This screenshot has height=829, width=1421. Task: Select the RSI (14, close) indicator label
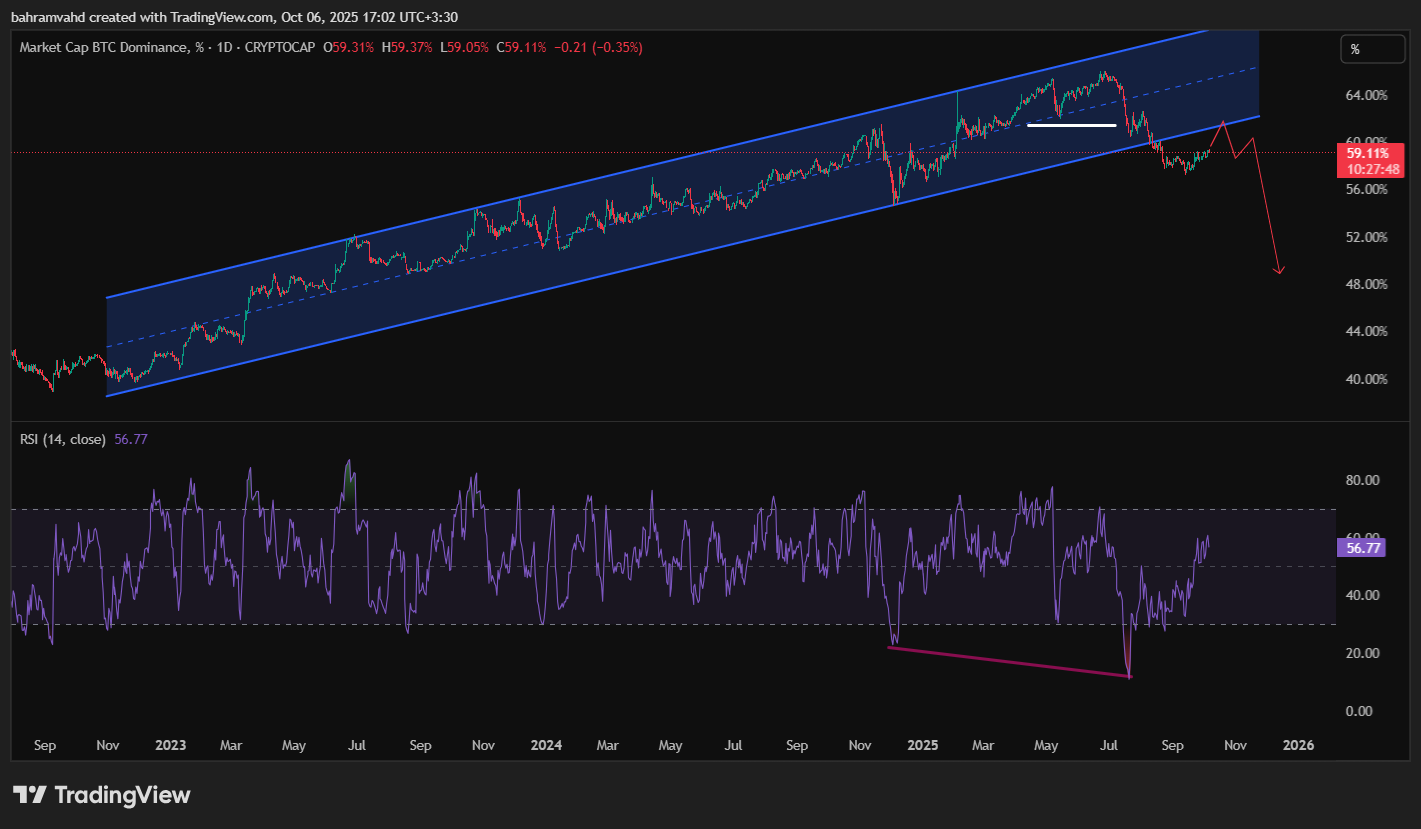[x=62, y=438]
